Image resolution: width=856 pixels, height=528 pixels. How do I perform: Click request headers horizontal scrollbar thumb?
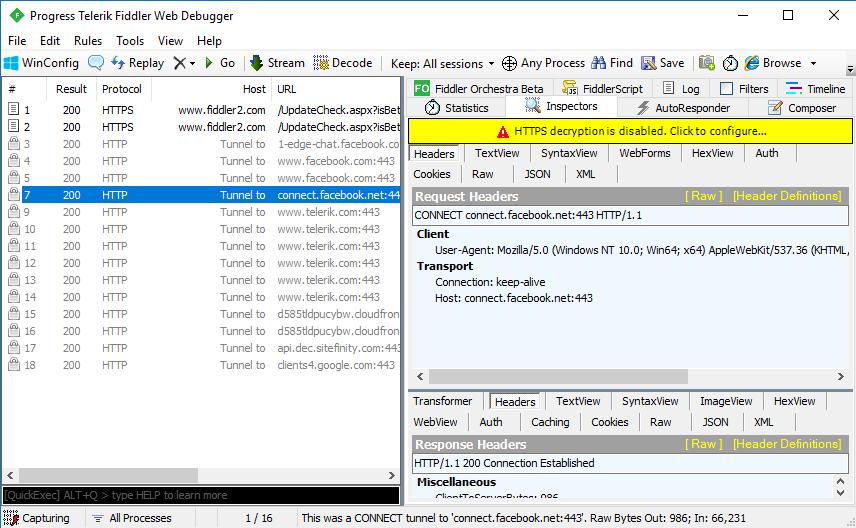558,376
